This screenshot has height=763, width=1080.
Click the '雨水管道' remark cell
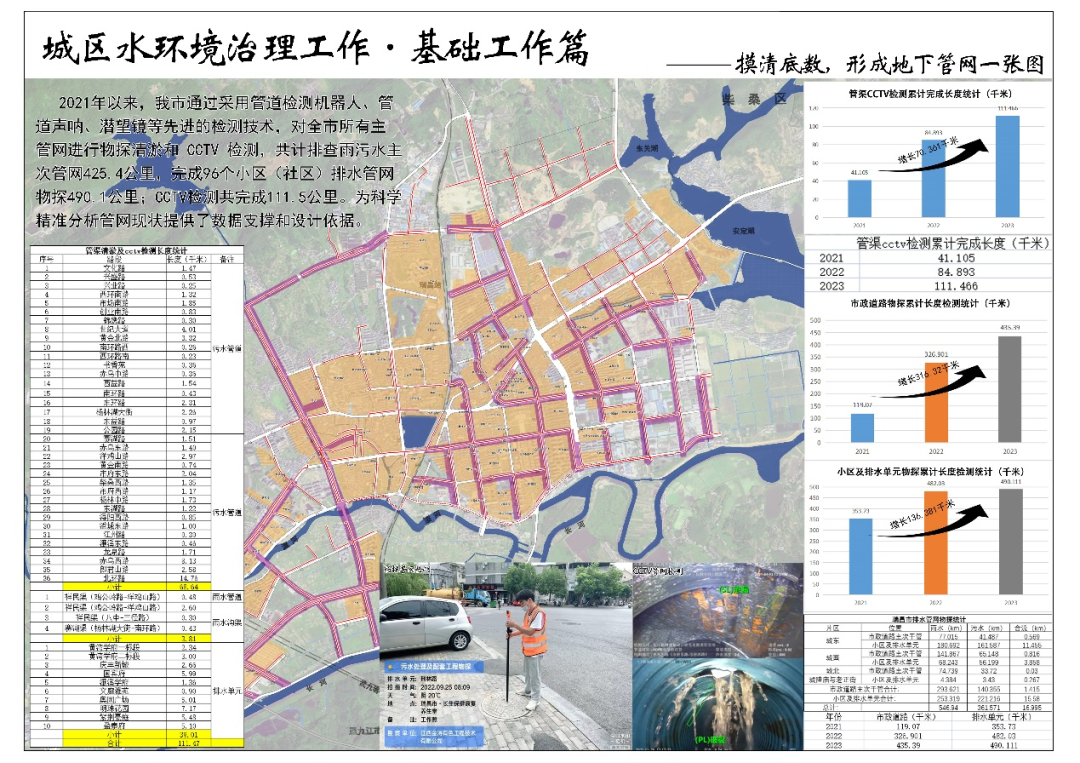227,597
